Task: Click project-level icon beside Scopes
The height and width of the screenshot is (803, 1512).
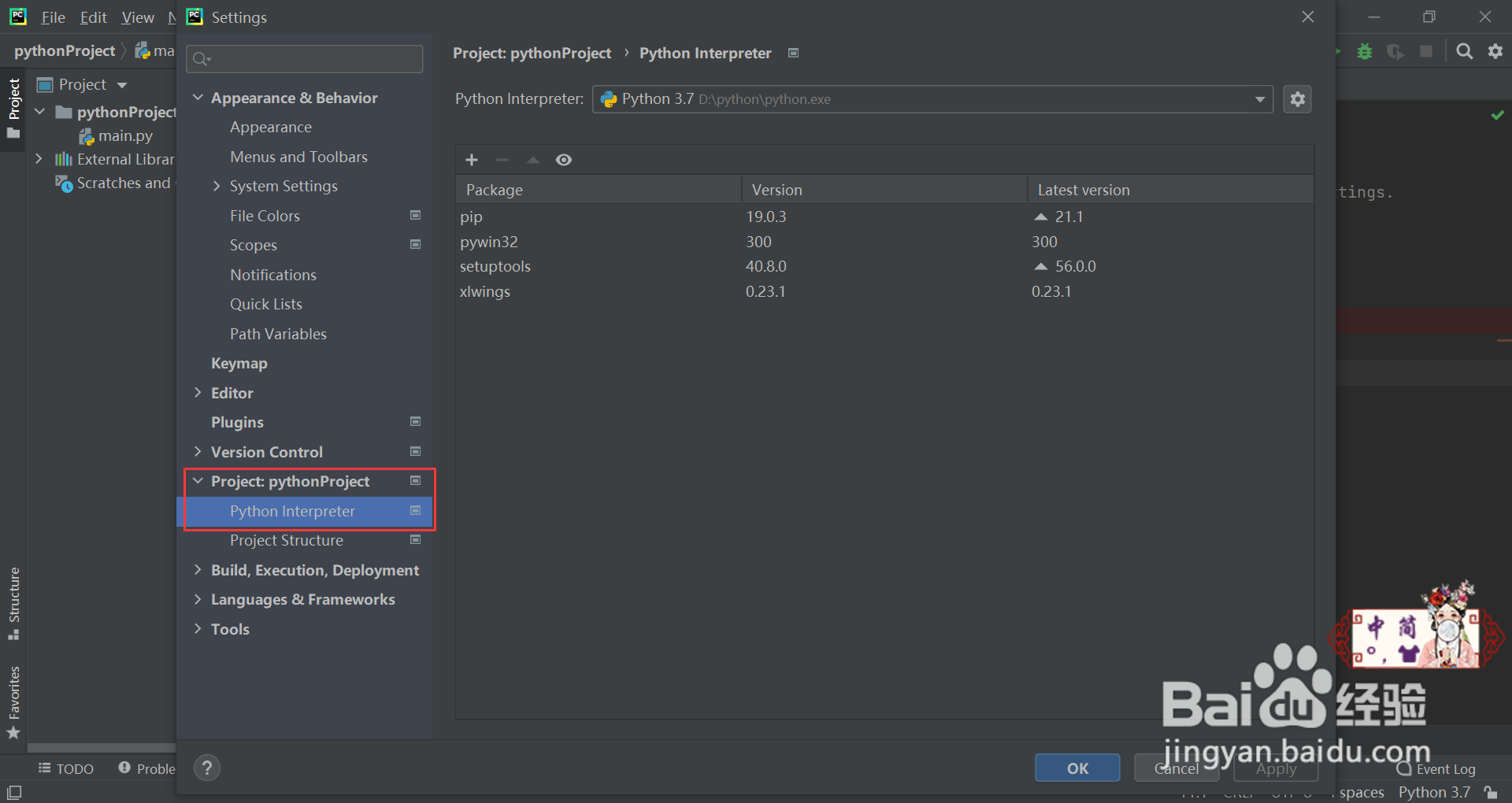Action: tap(416, 244)
